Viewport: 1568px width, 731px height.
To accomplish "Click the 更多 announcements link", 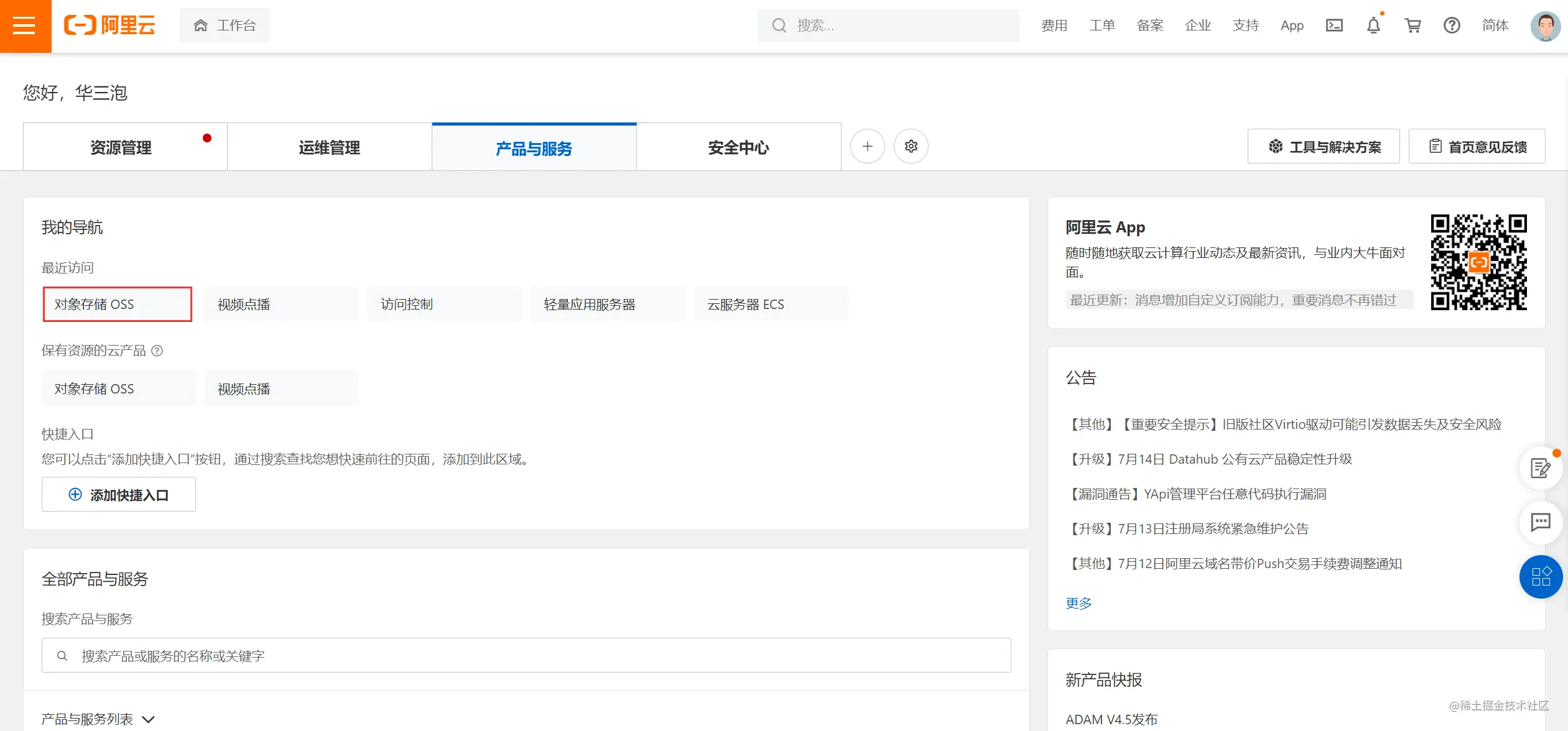I will (1079, 604).
